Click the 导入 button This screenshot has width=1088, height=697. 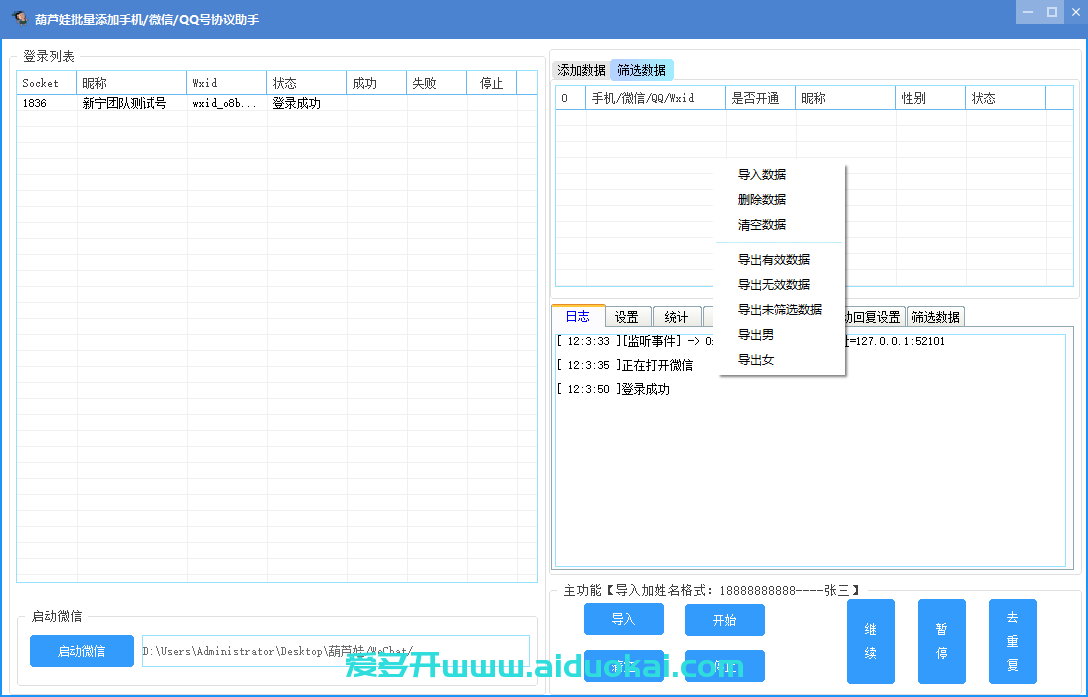[624, 619]
